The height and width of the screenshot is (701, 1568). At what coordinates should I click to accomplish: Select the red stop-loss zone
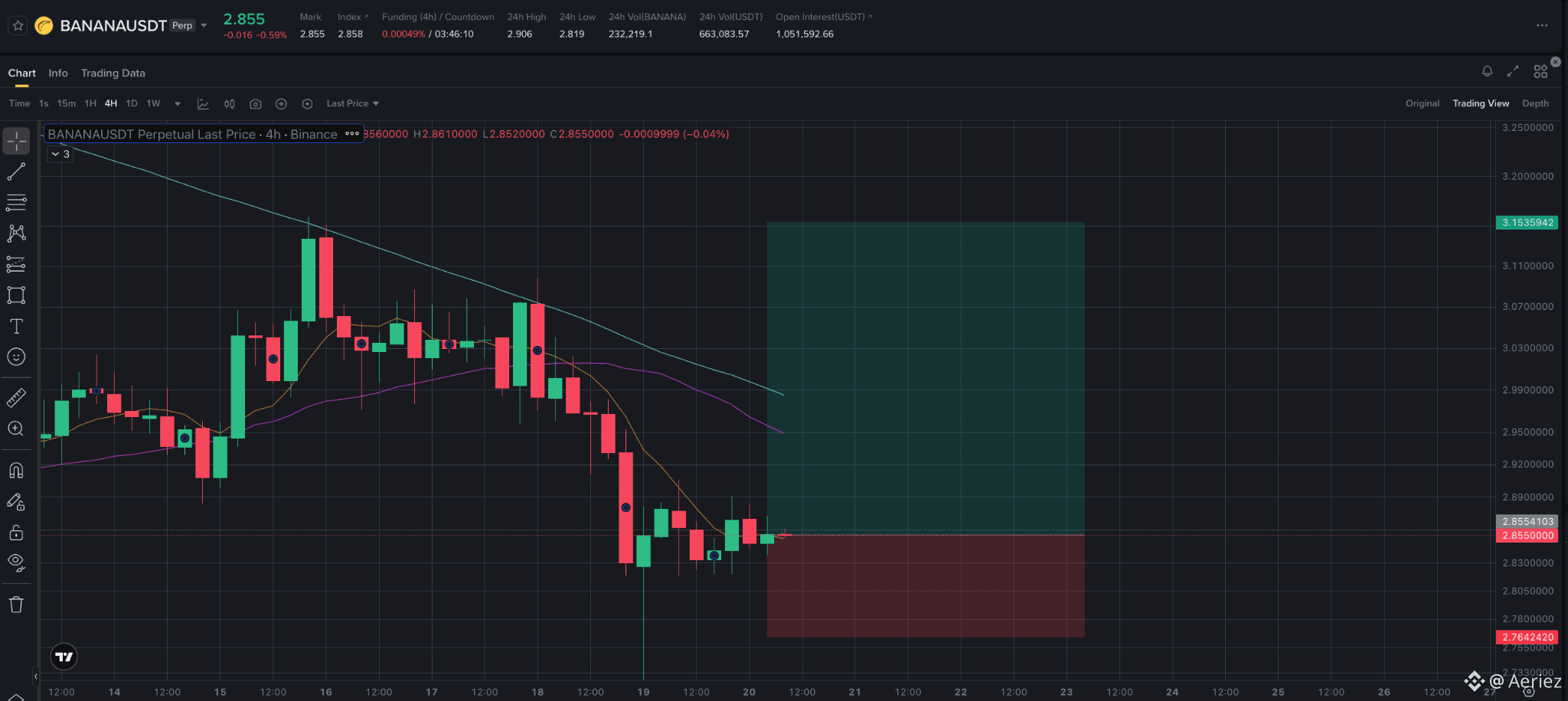(926, 585)
